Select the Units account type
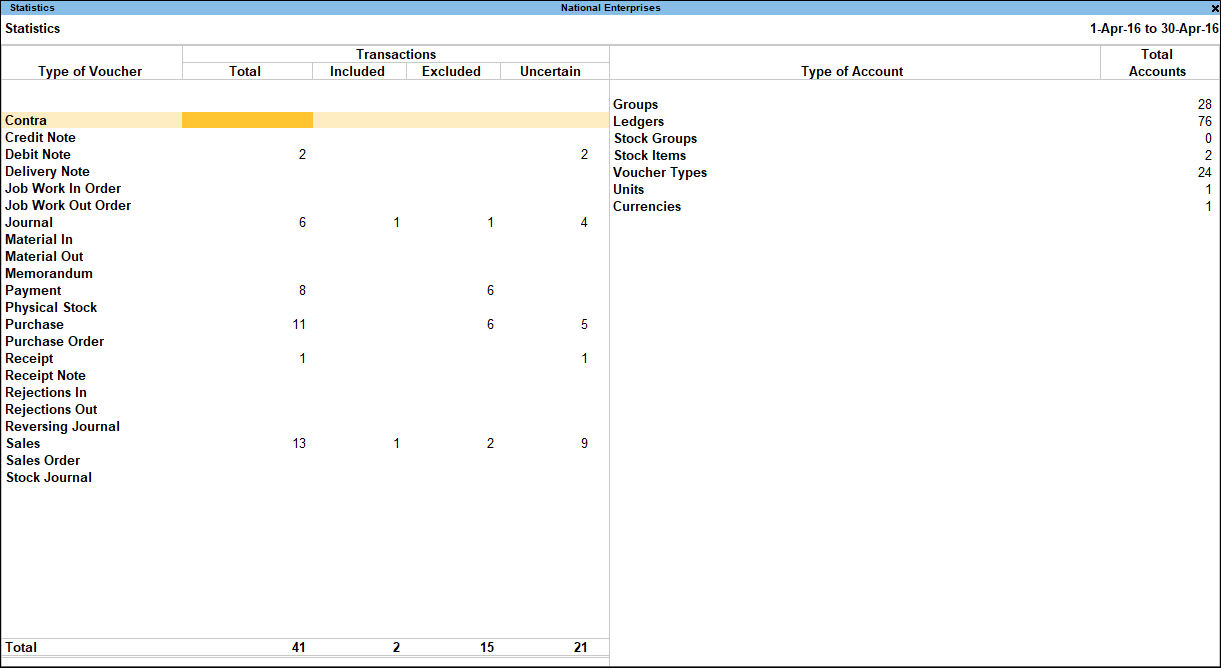 tap(629, 189)
